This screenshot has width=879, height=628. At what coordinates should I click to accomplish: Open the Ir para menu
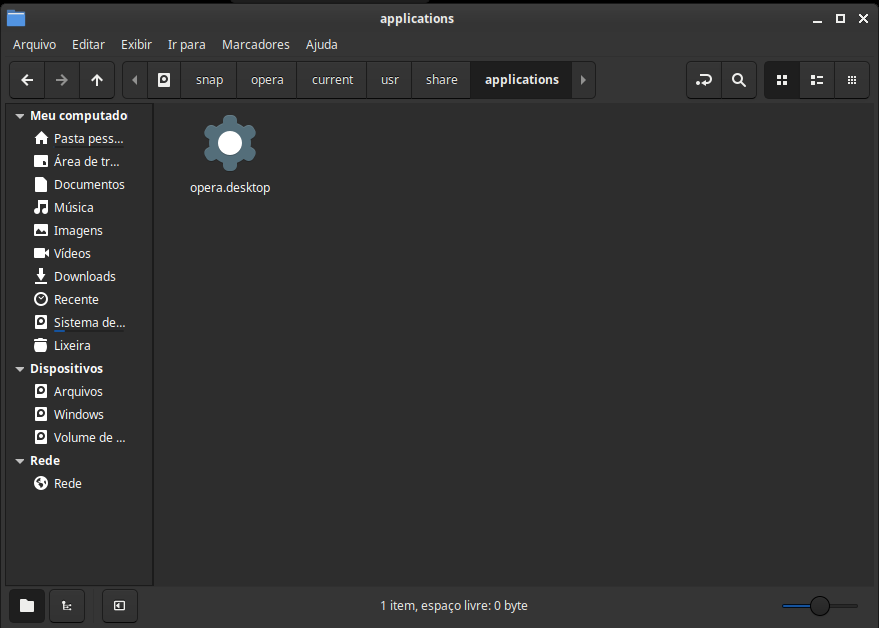click(187, 45)
